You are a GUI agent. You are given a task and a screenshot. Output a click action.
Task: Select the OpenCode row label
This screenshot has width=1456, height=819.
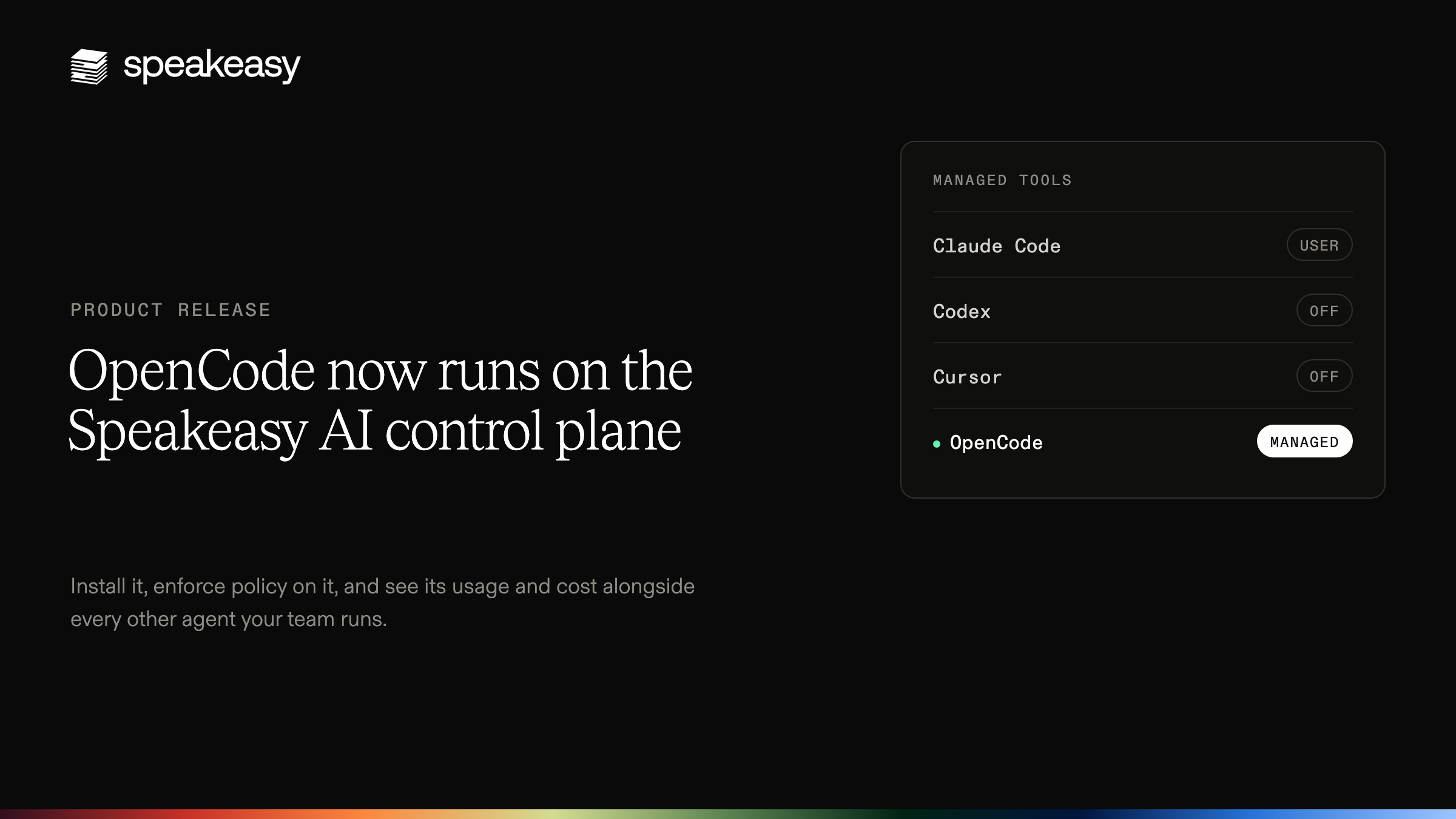996,443
